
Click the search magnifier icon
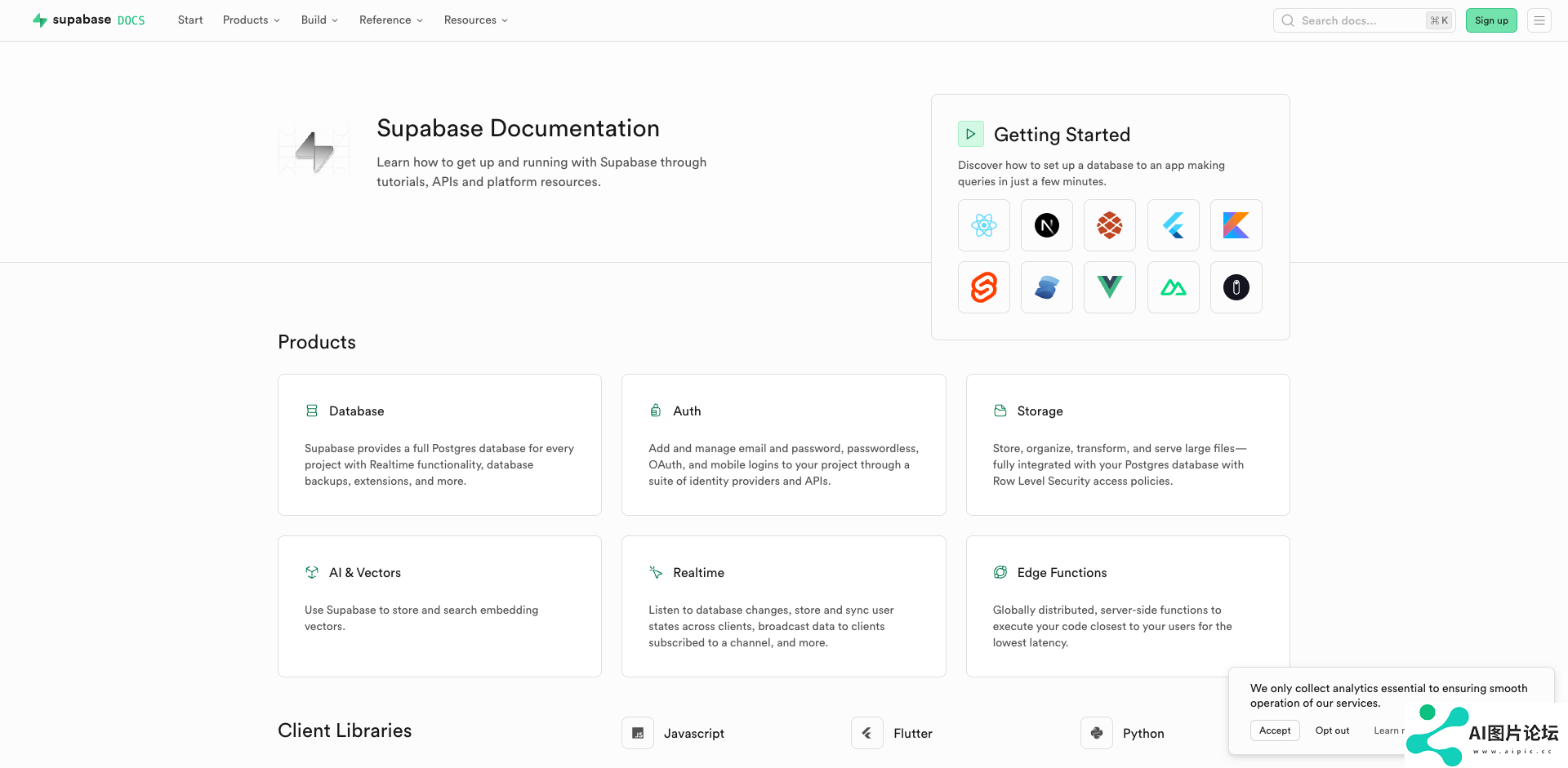(x=1288, y=20)
